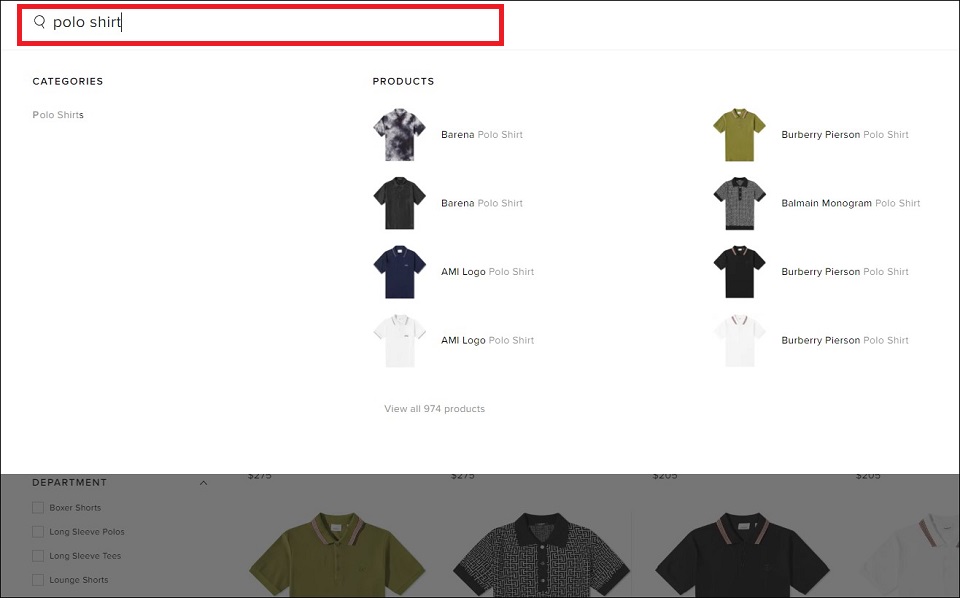The image size is (960, 598).
Task: Select Burberry Pierson Polo Shirt text beside white shirt
Action: pyautogui.click(x=845, y=340)
